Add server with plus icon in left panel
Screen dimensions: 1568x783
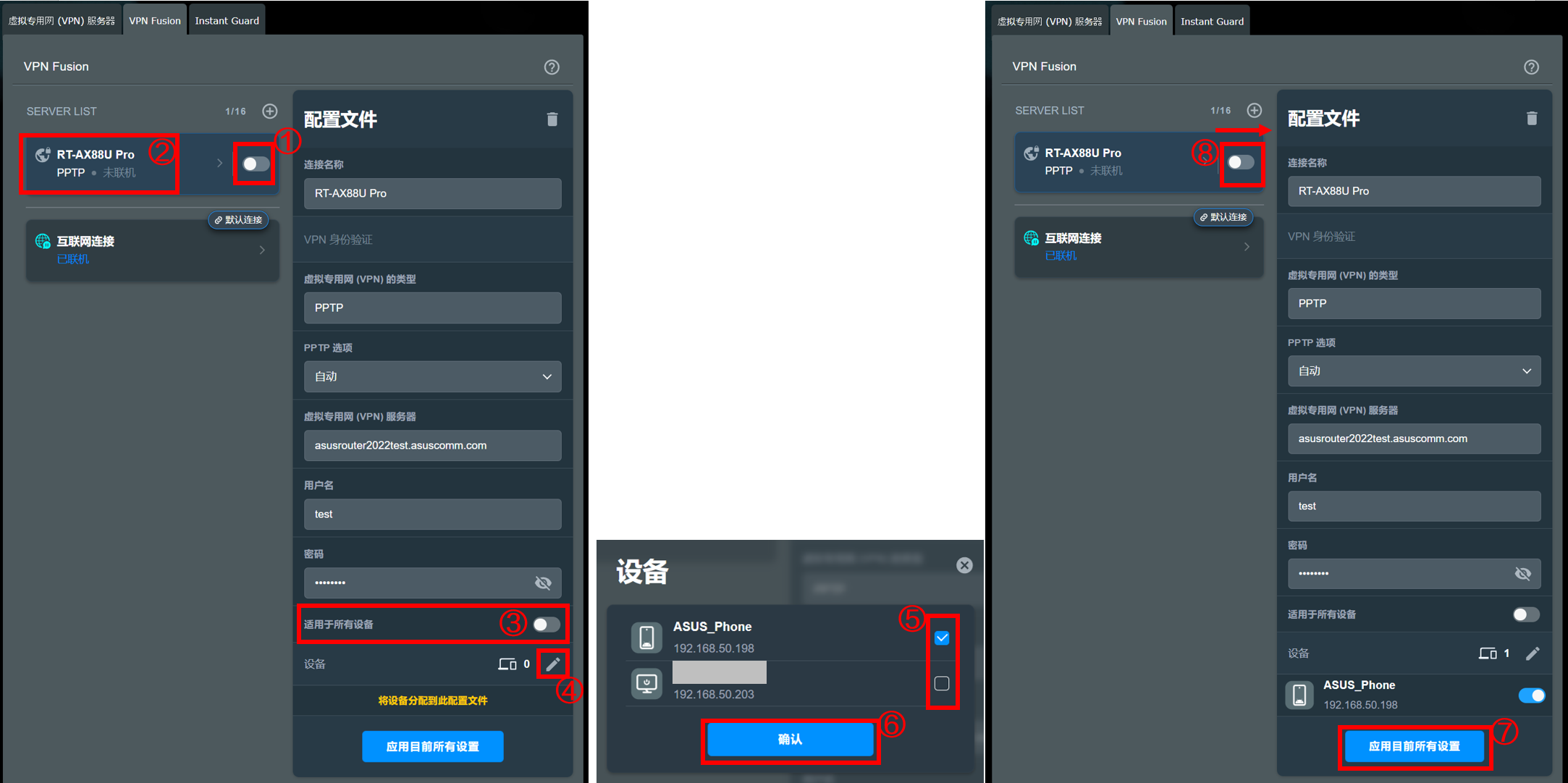tap(270, 111)
